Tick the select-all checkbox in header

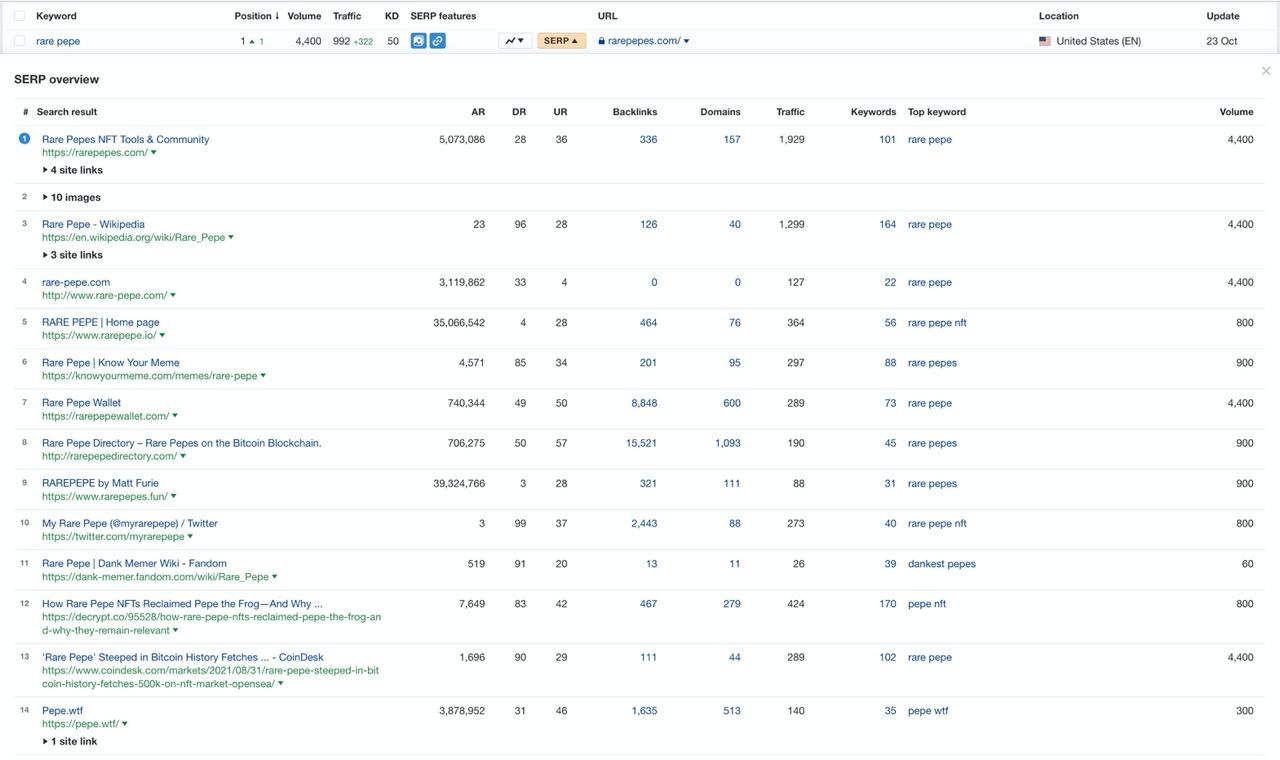click(x=20, y=16)
